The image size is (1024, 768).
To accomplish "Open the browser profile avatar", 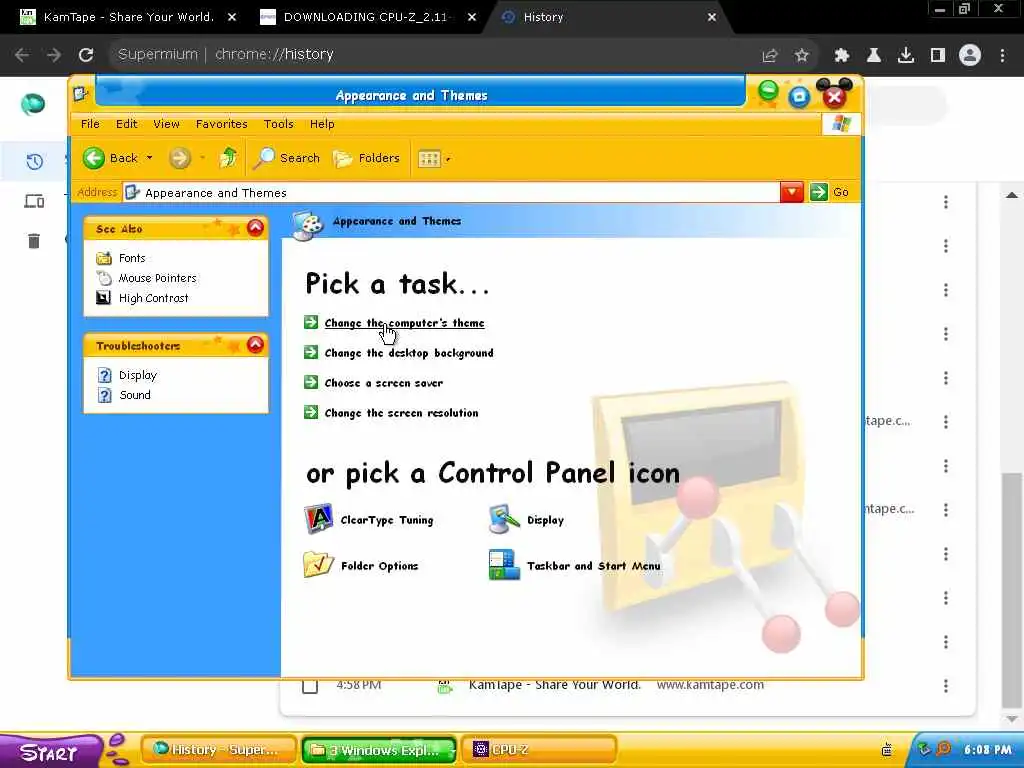I will [x=970, y=56].
